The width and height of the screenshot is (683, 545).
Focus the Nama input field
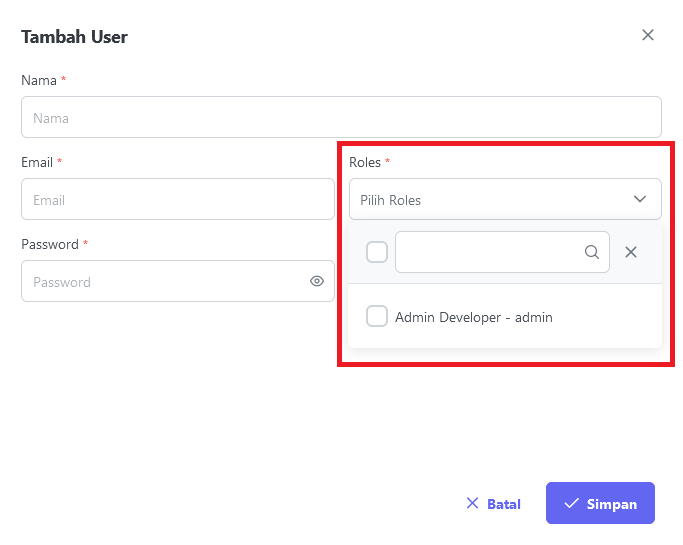coord(341,117)
